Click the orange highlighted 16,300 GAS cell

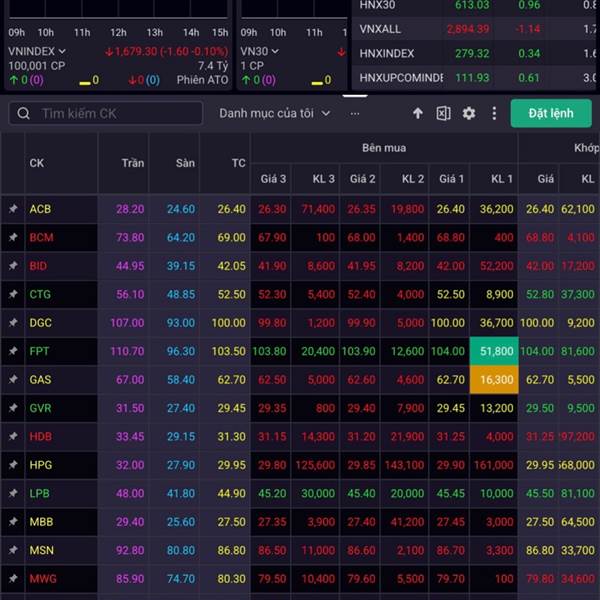tap(494, 379)
